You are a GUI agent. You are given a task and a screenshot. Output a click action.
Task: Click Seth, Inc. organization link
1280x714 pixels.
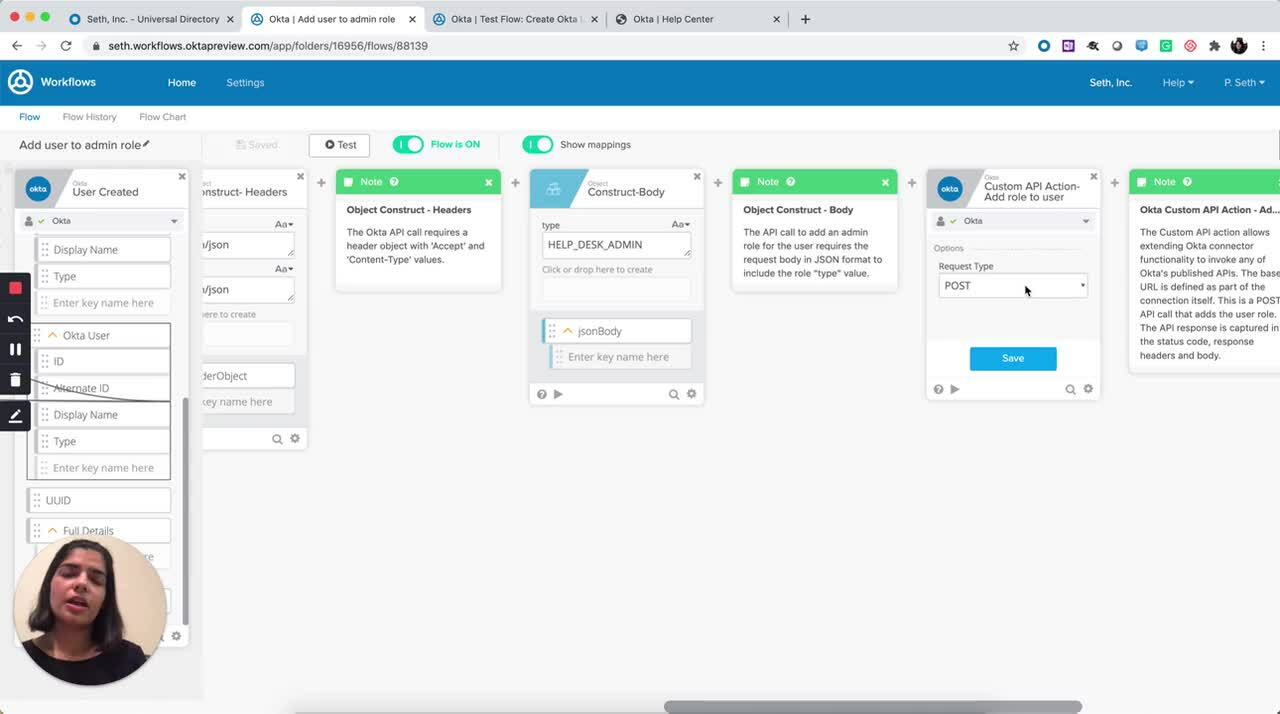click(x=1110, y=83)
